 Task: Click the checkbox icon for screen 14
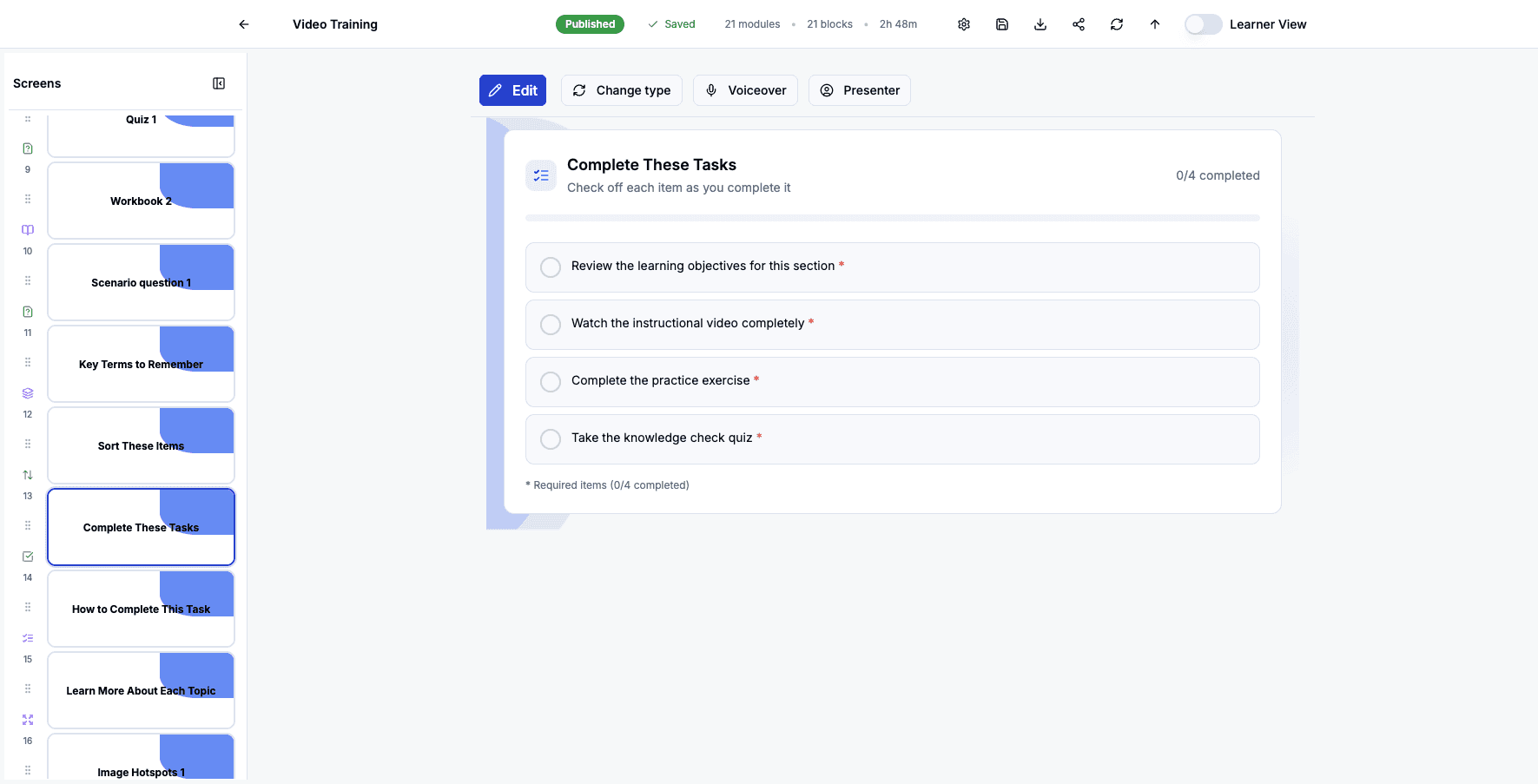coord(28,557)
